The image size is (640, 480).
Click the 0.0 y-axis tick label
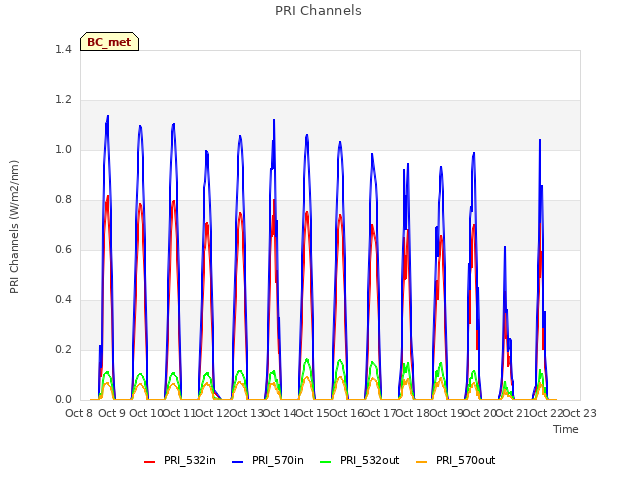coord(63,400)
